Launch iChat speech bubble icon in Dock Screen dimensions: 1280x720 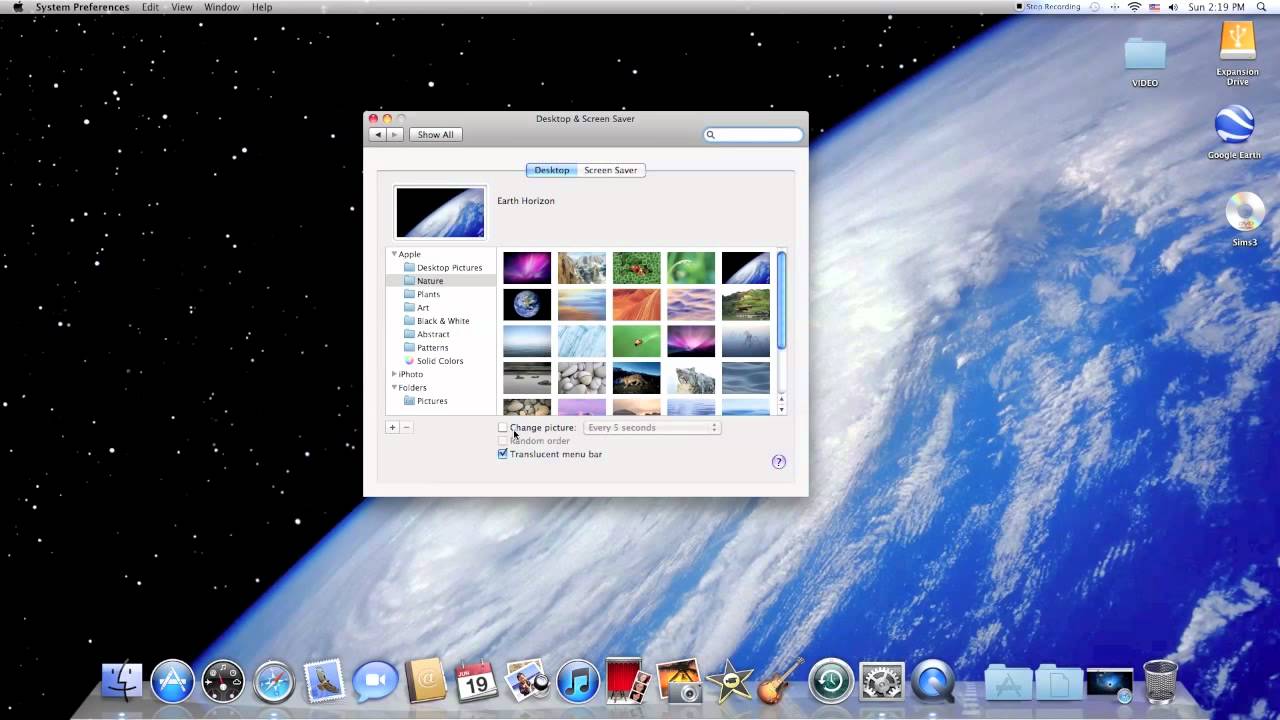click(375, 681)
